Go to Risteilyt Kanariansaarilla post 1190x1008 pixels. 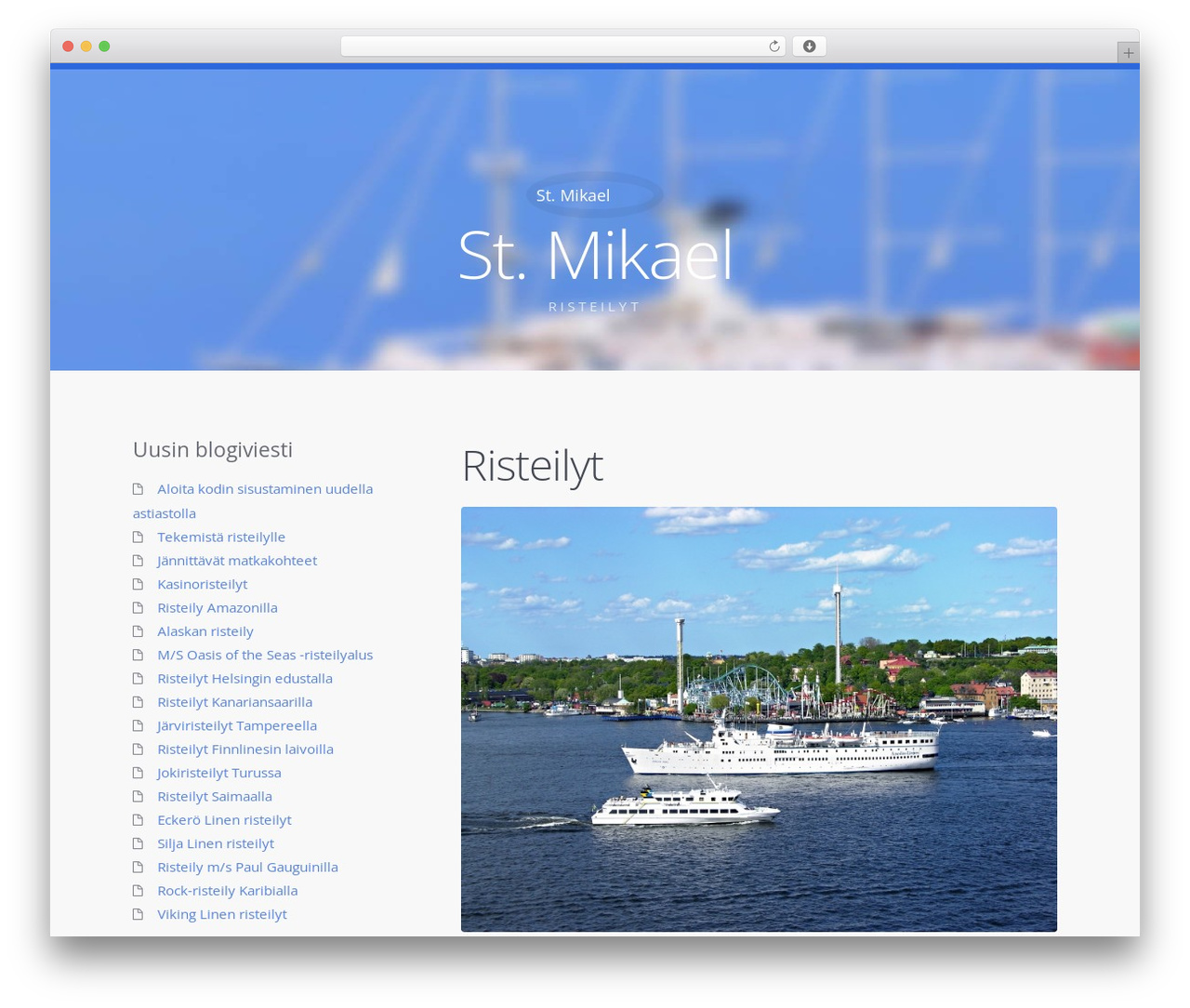(234, 701)
